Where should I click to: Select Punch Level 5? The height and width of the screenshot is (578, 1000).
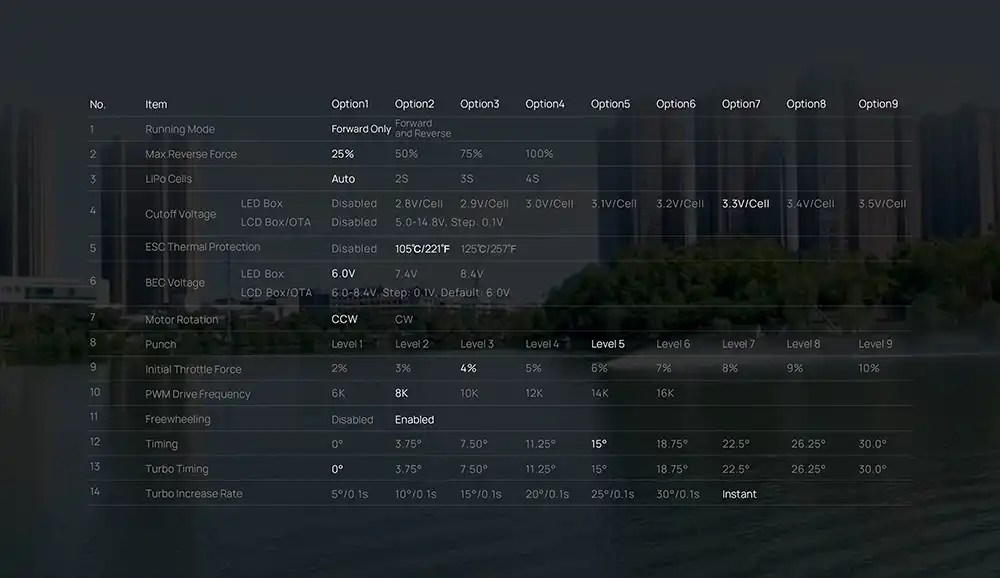[x=607, y=344]
